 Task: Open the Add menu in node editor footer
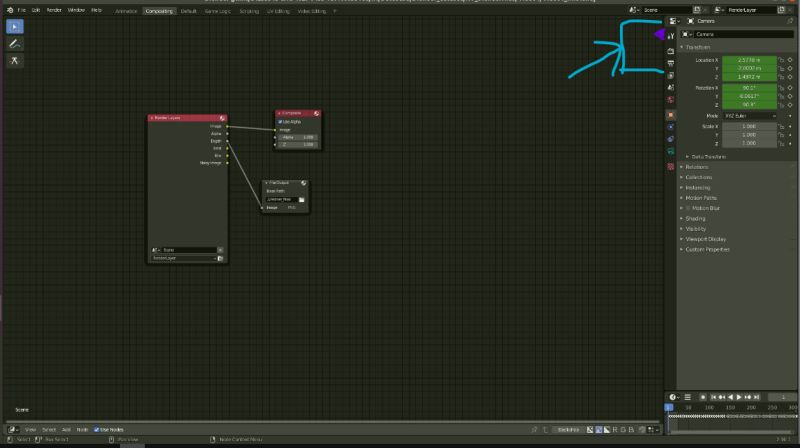coord(66,430)
